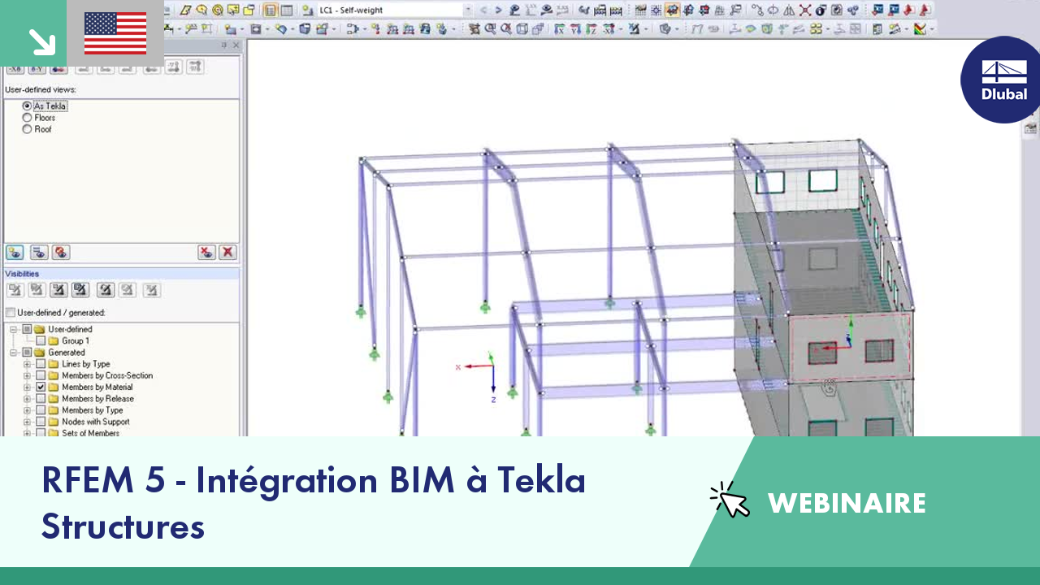Click the create new view eye icon

click(x=15, y=252)
